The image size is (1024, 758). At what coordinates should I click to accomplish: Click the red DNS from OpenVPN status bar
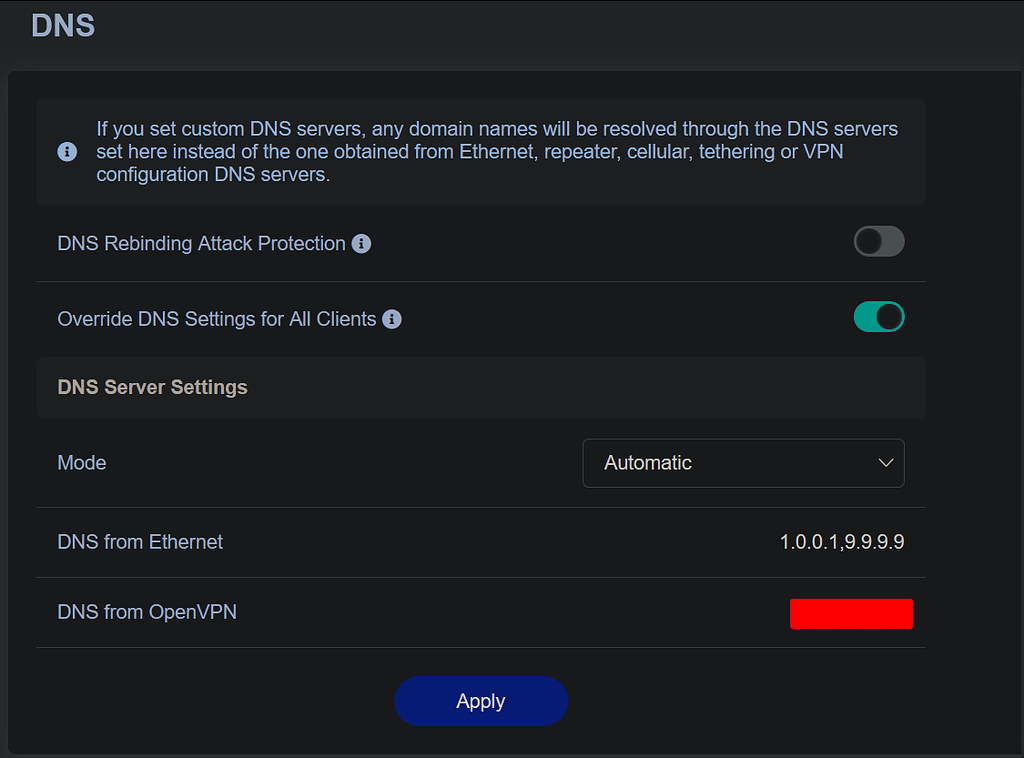point(851,613)
